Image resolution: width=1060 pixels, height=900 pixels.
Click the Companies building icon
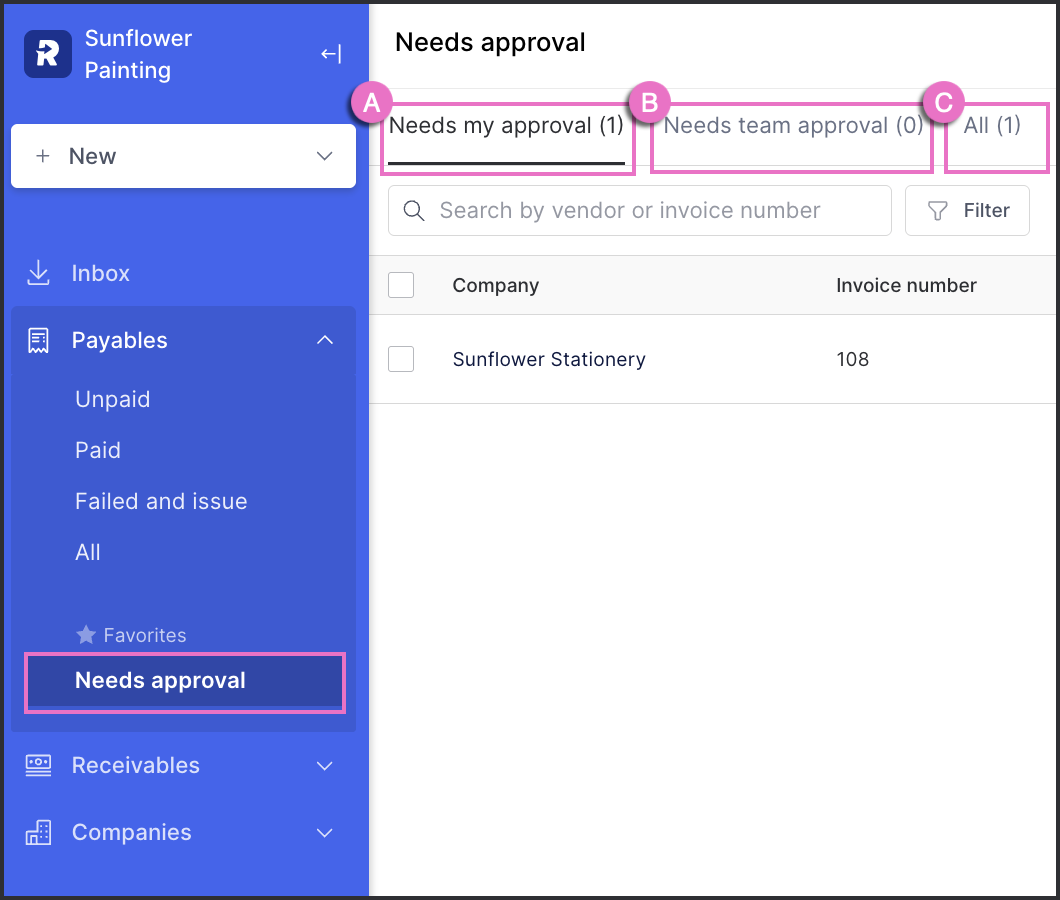point(39,832)
